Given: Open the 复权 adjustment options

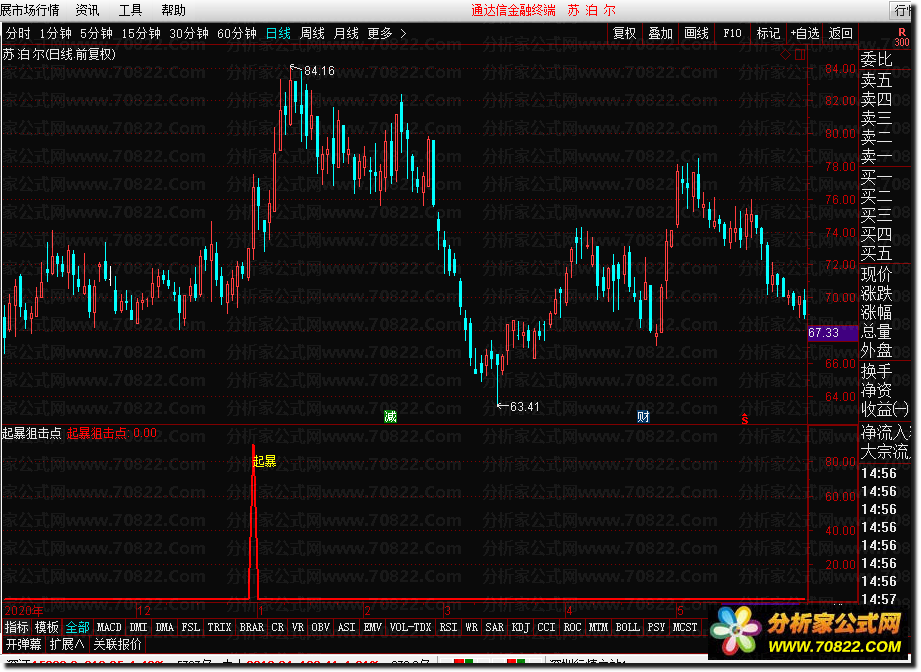Looking at the screenshot, I should 624,33.
